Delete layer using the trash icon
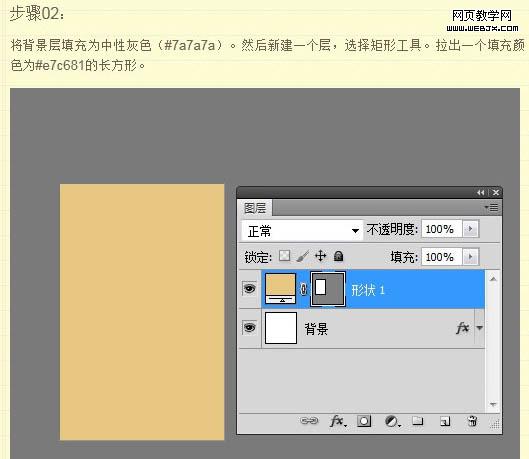This screenshot has height=459, width=529. tap(472, 421)
